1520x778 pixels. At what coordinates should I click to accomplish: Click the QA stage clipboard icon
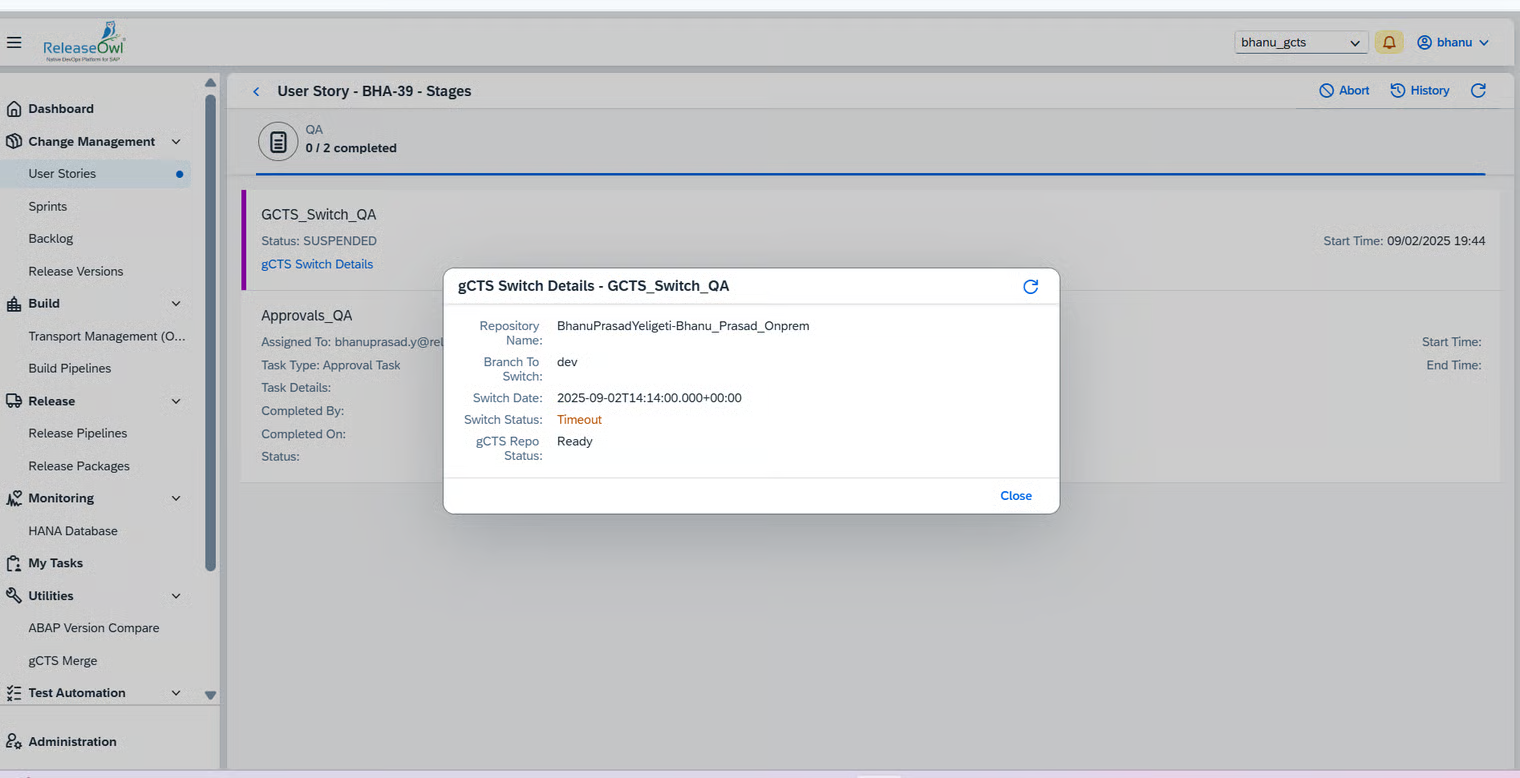click(278, 141)
